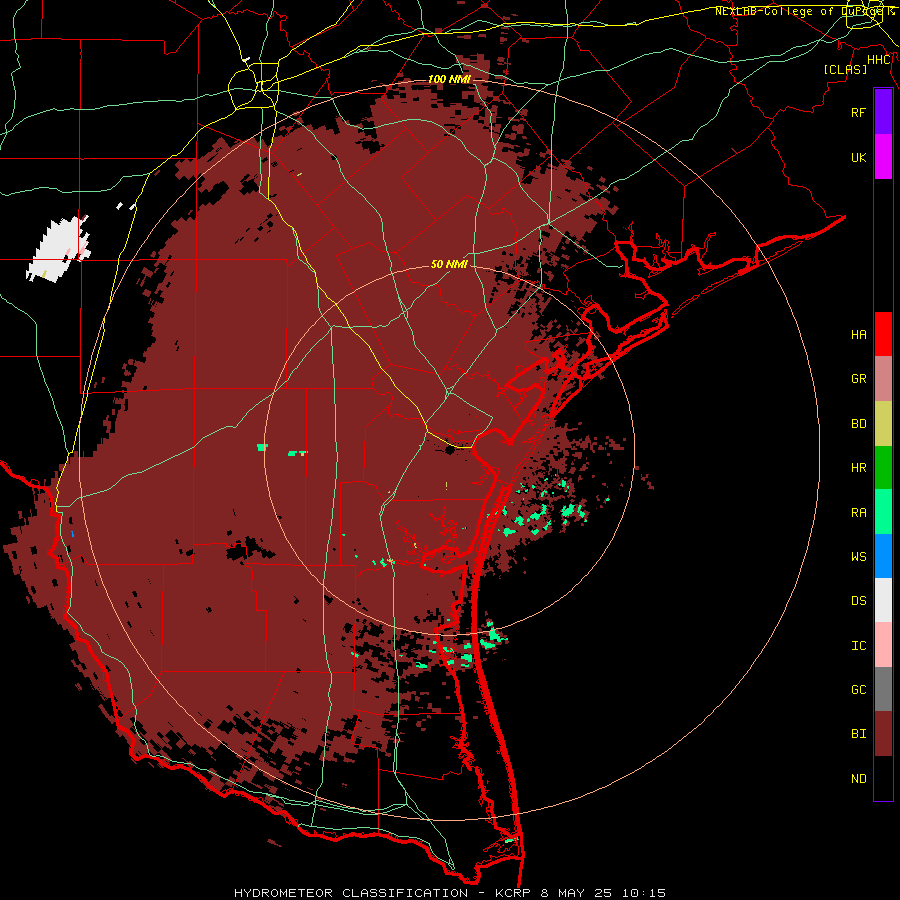The image size is (900, 900).
Task: Click the '100 NMI' range ring label
Action: (449, 79)
